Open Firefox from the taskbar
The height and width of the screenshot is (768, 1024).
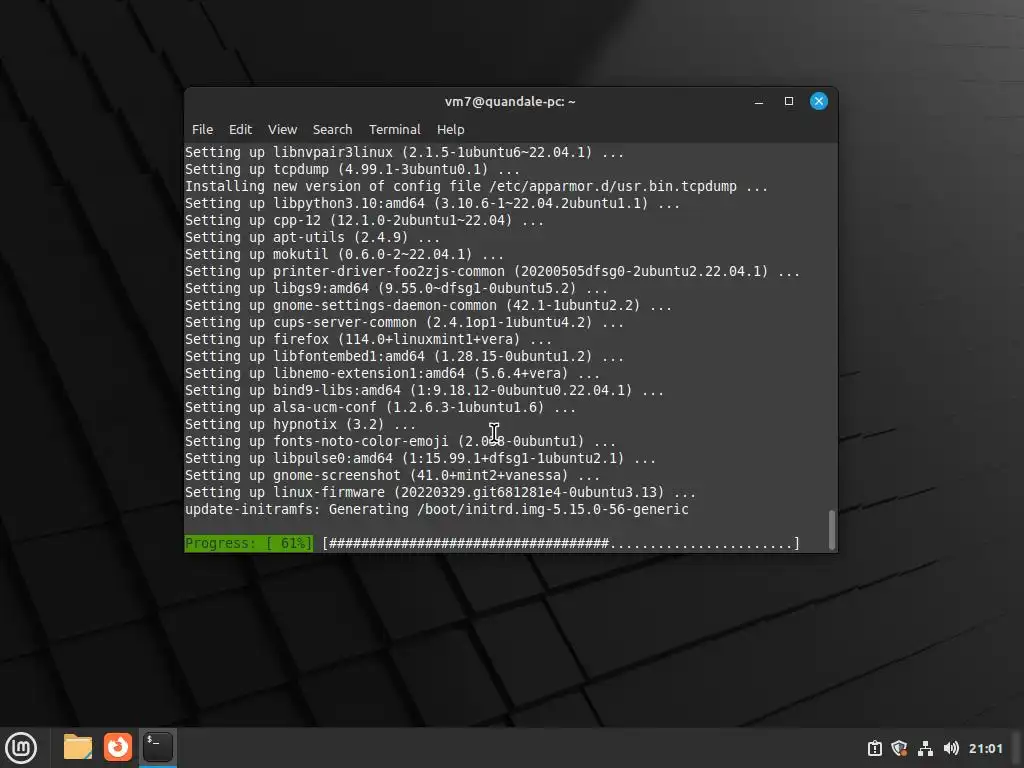118,747
